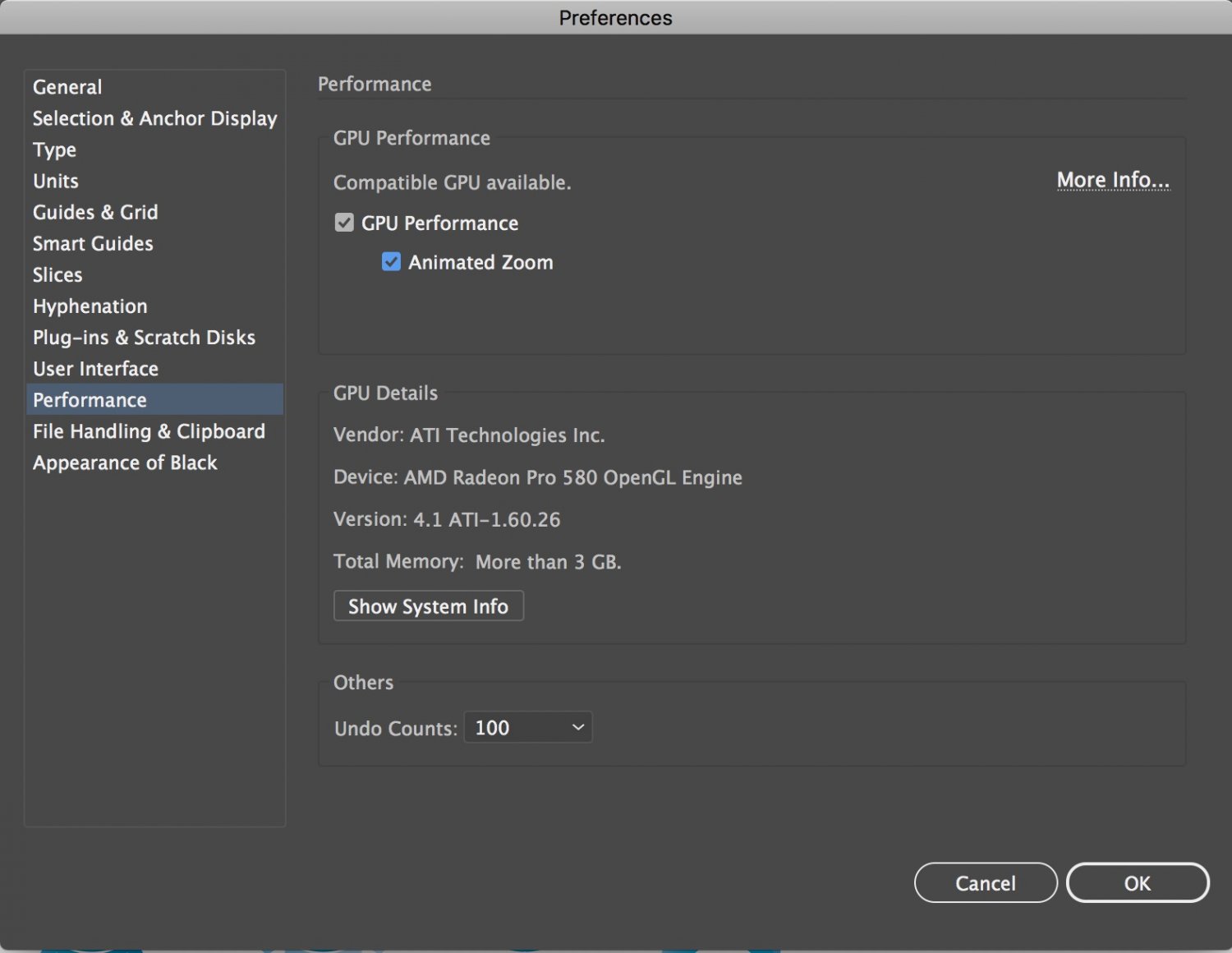The height and width of the screenshot is (953, 1232).
Task: Click the Others section heading
Action: [363, 683]
